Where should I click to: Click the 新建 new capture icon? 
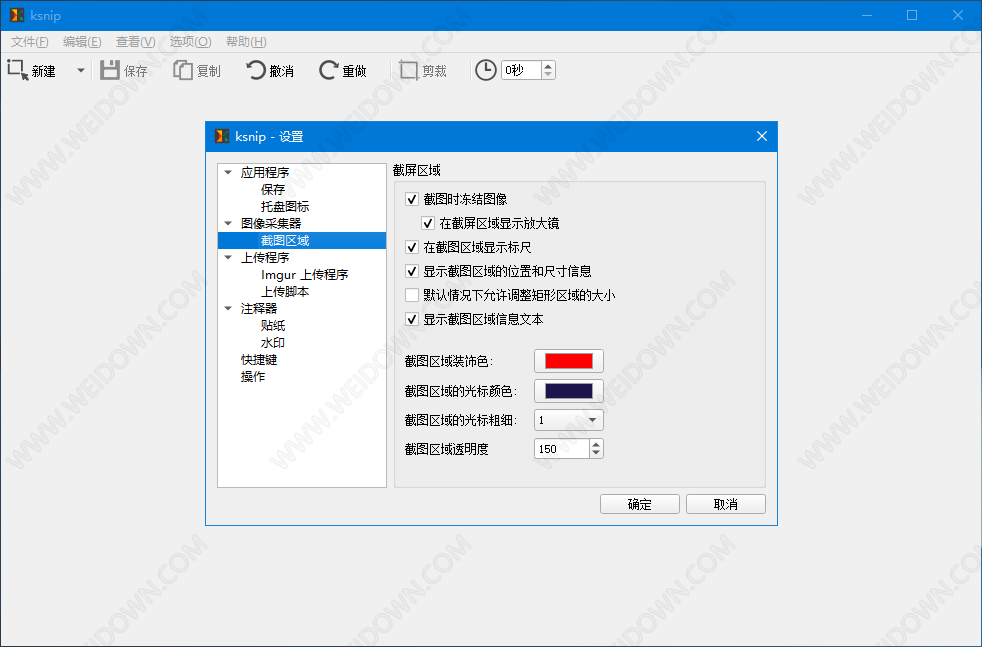click(x=18, y=70)
